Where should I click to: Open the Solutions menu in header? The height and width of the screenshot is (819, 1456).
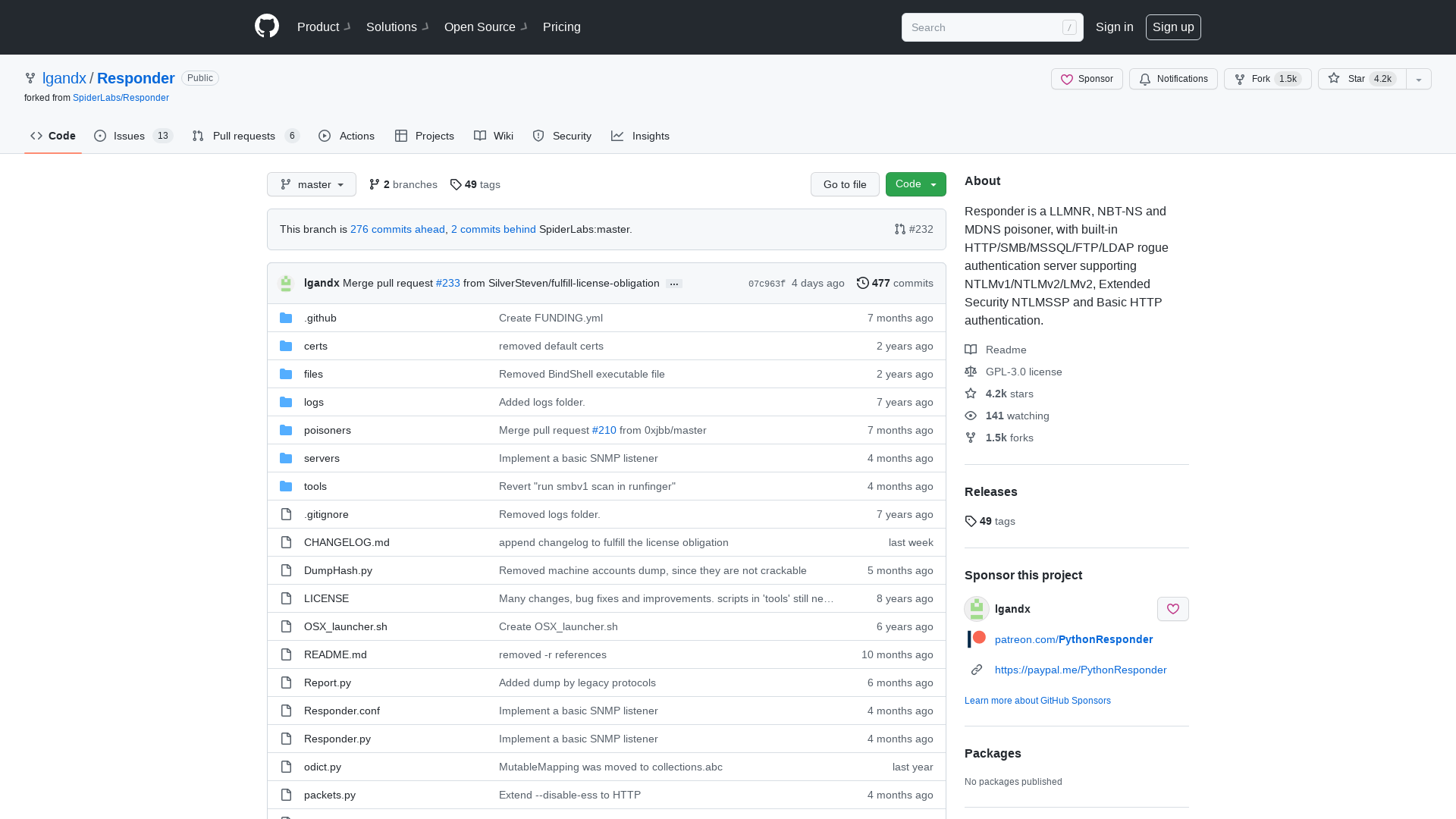(397, 27)
